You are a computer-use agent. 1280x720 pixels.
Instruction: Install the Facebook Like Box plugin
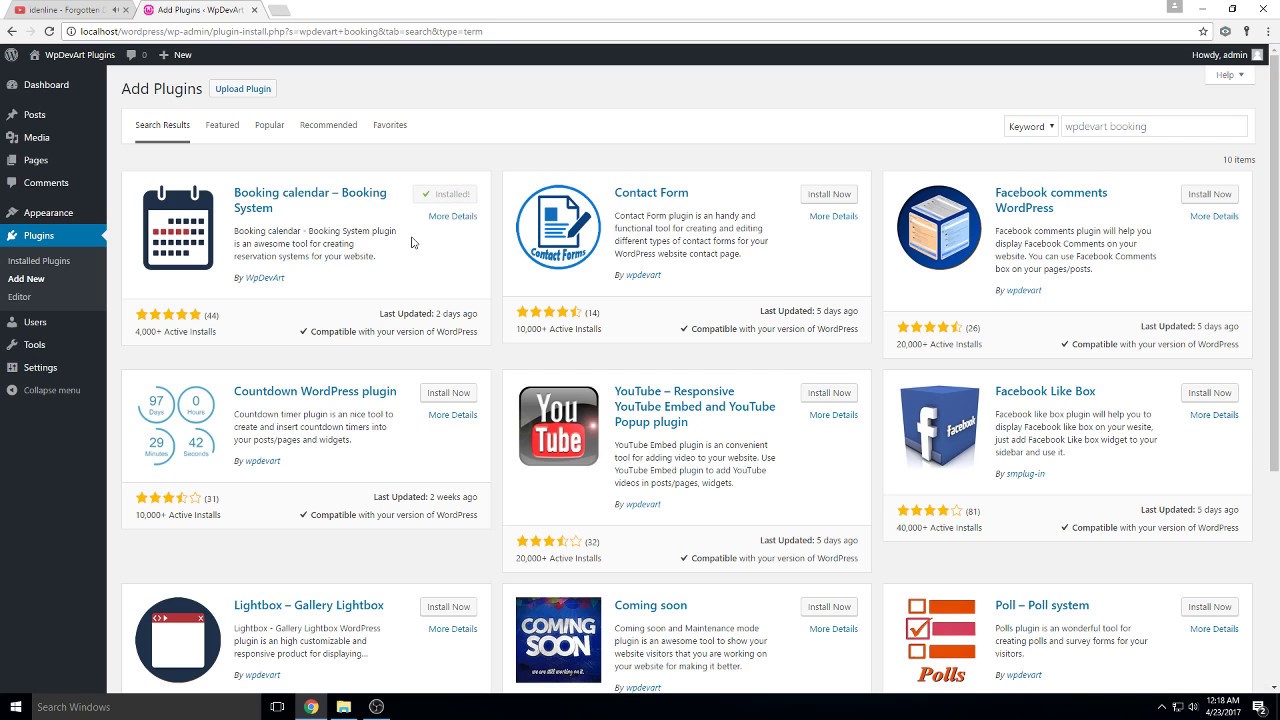(1209, 393)
